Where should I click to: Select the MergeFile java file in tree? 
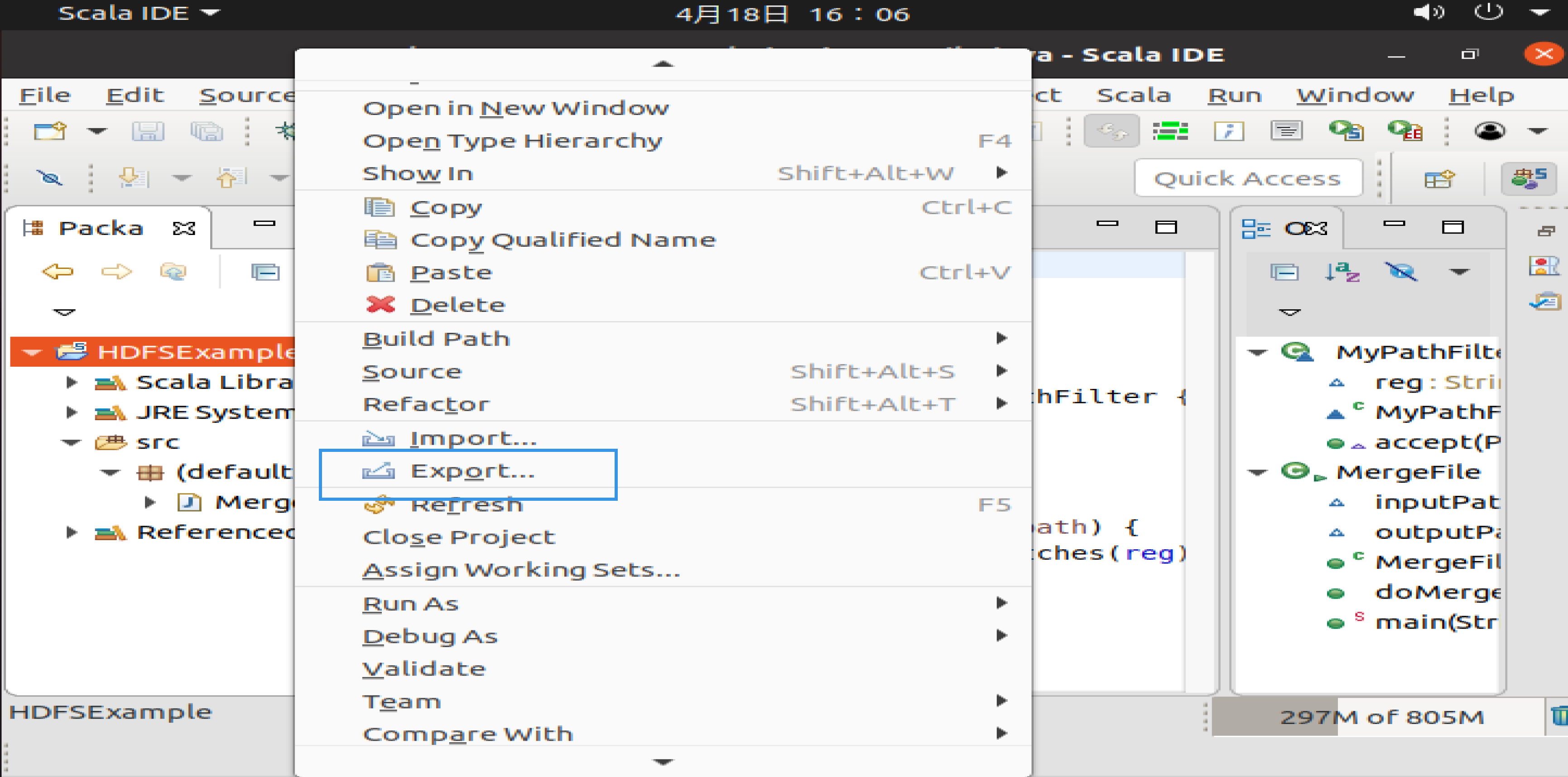[255, 503]
